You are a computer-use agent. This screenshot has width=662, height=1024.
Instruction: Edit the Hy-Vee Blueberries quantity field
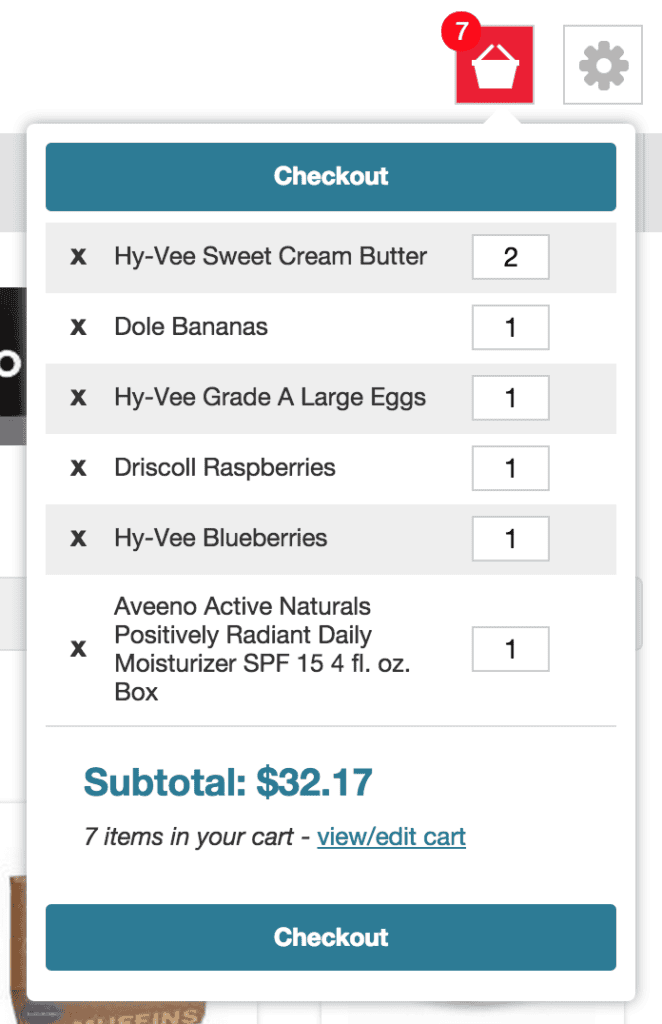511,539
